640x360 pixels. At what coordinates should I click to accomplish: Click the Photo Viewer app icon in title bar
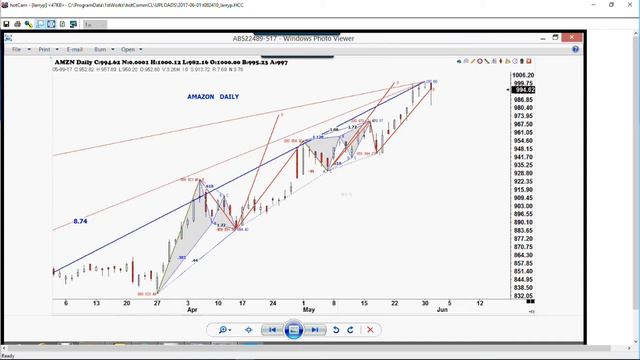click(x=8, y=38)
